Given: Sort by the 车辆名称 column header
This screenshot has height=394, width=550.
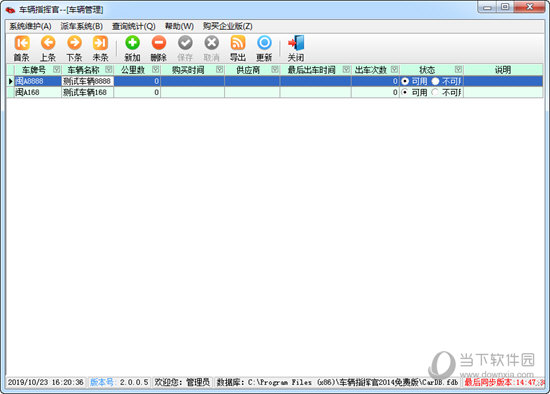Looking at the screenshot, I should [x=83, y=70].
